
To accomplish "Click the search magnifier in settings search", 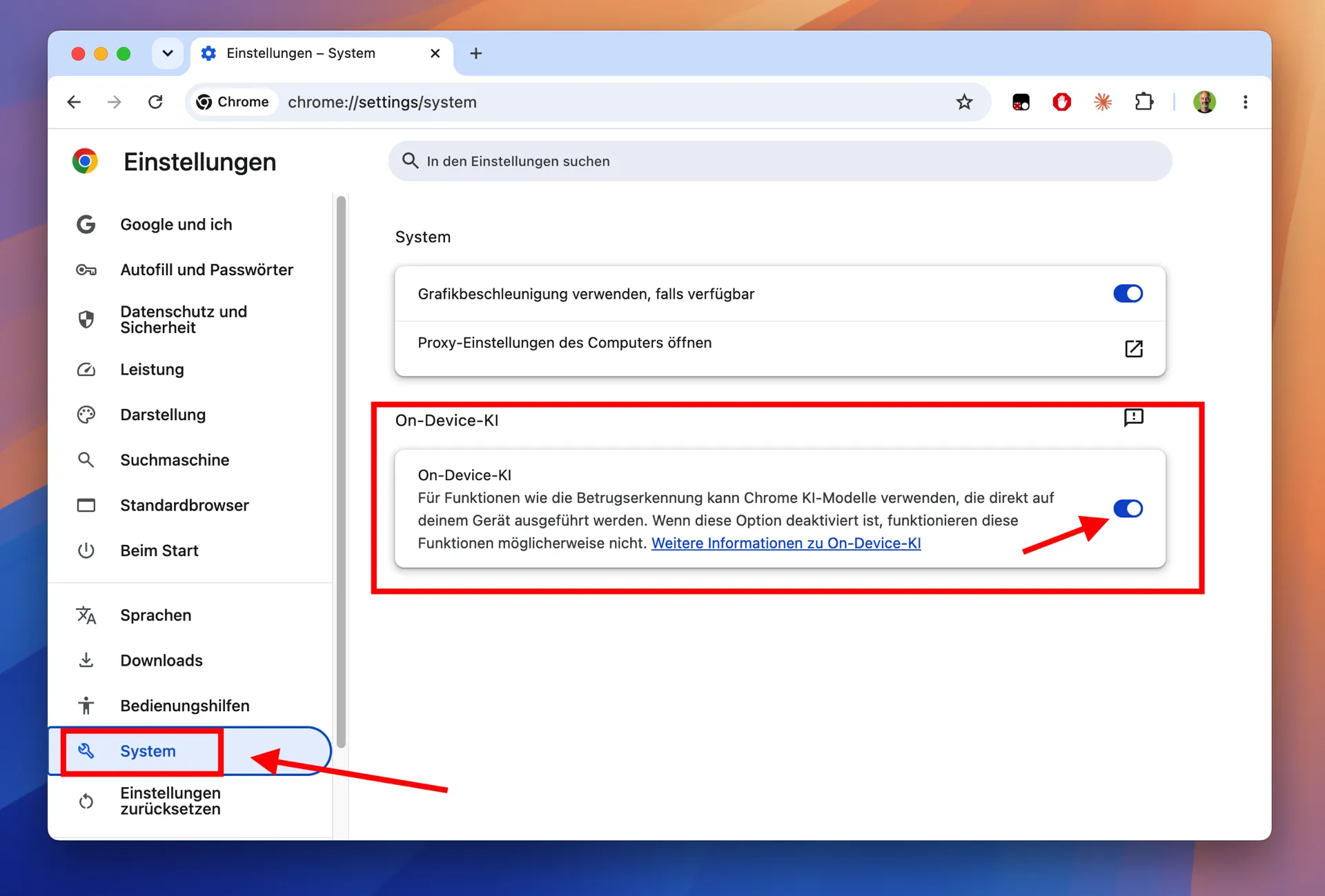I will [x=410, y=161].
